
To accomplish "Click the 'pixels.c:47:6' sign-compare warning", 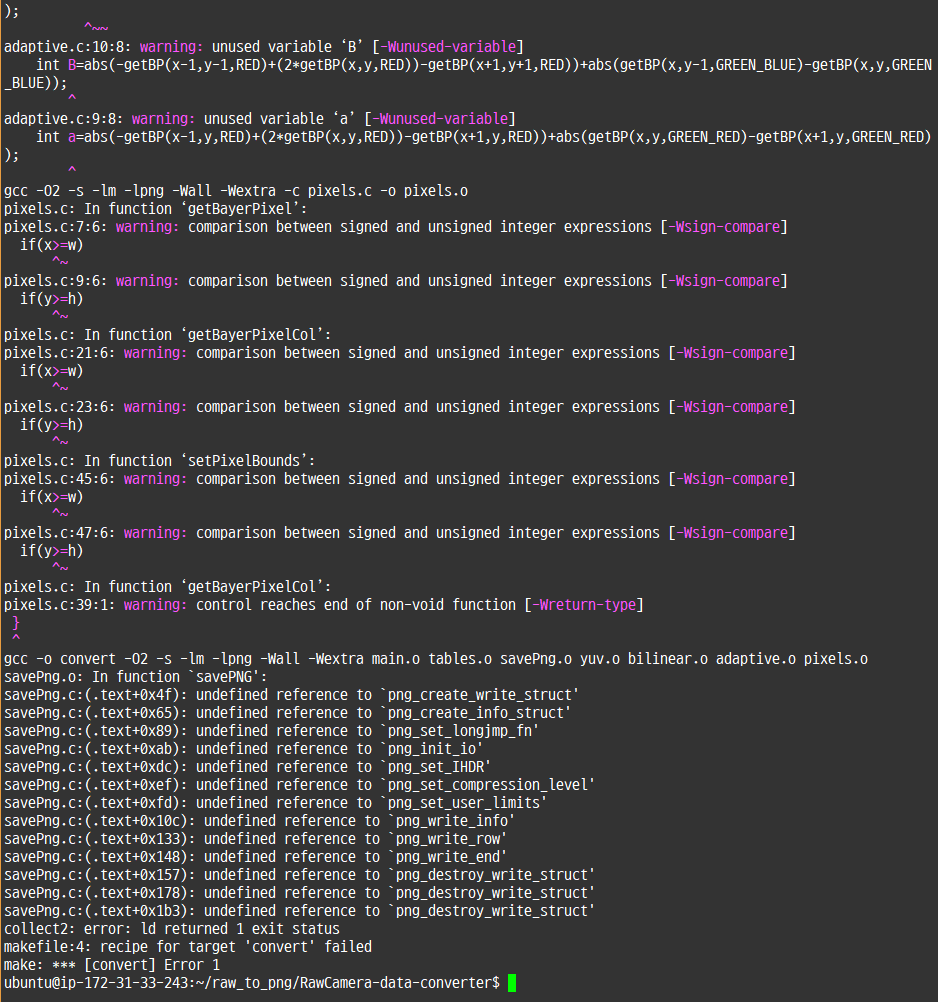I will 399,533.
